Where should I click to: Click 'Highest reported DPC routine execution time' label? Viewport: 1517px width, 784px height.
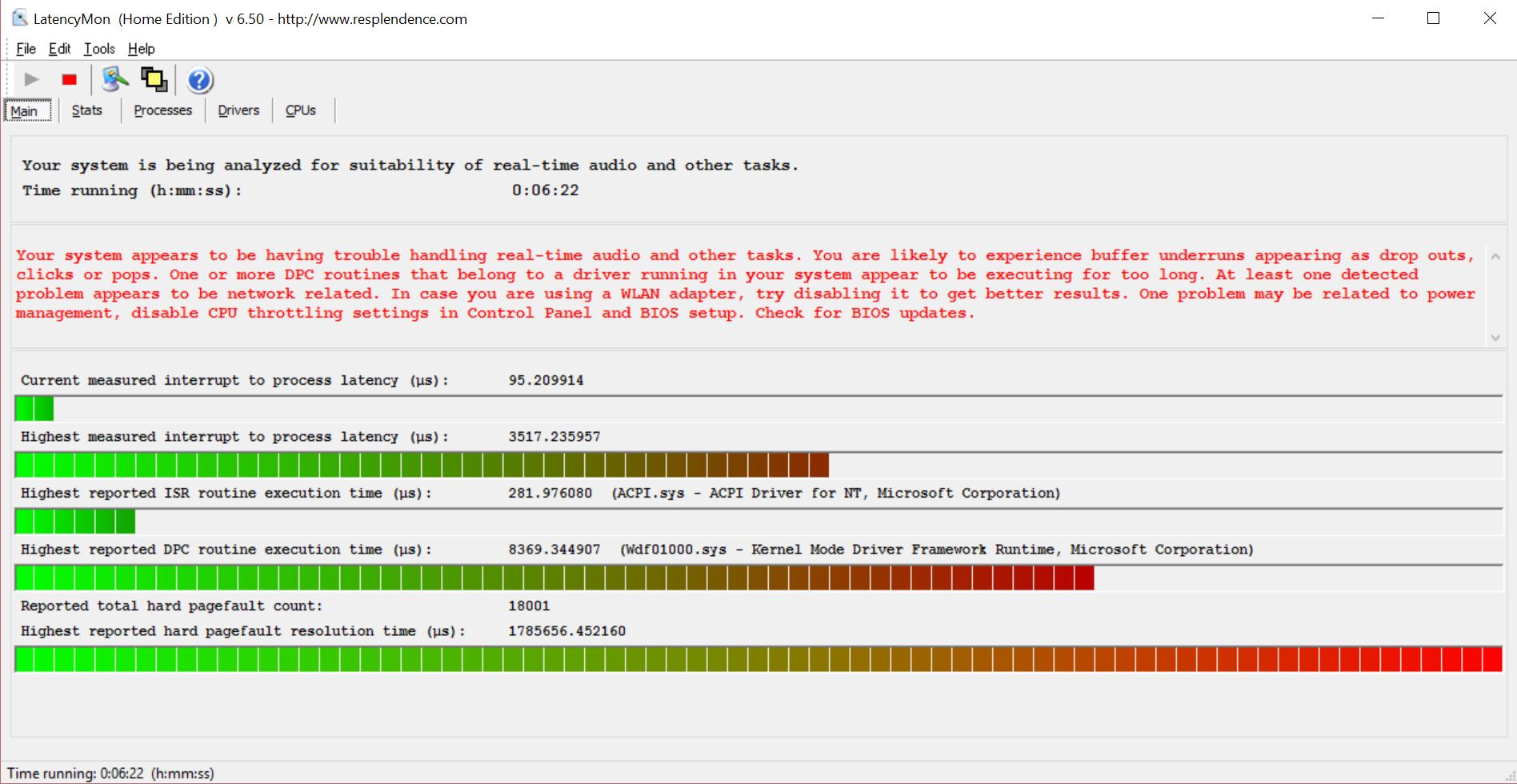pyautogui.click(x=226, y=550)
